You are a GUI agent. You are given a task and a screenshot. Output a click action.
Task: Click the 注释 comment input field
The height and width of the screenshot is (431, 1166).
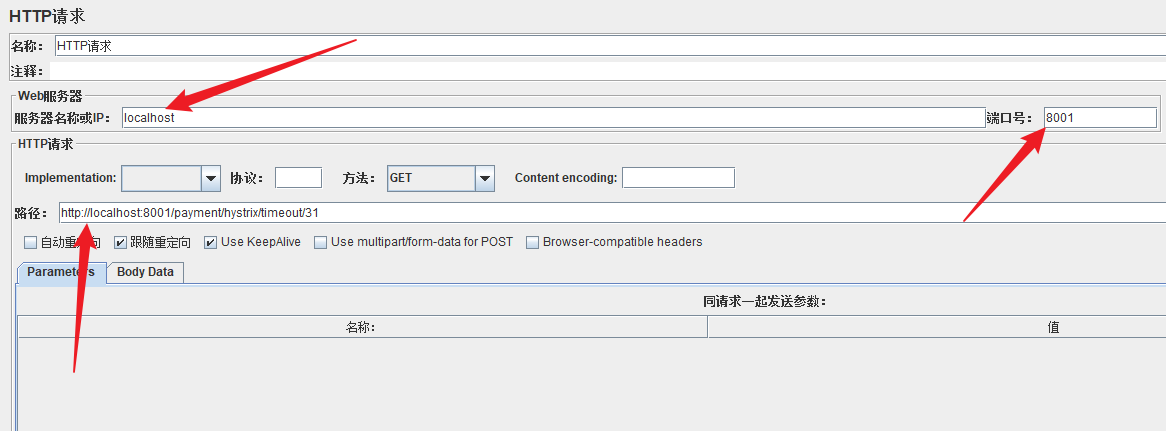coord(600,71)
